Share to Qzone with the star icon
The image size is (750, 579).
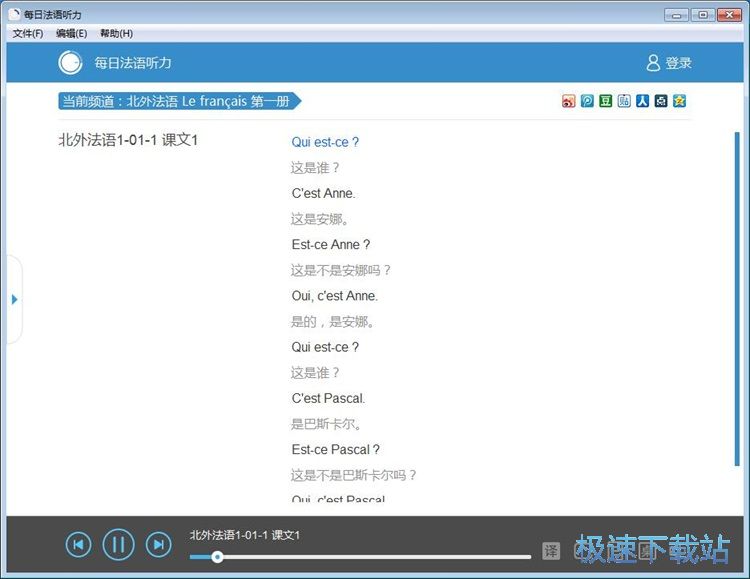pos(679,101)
